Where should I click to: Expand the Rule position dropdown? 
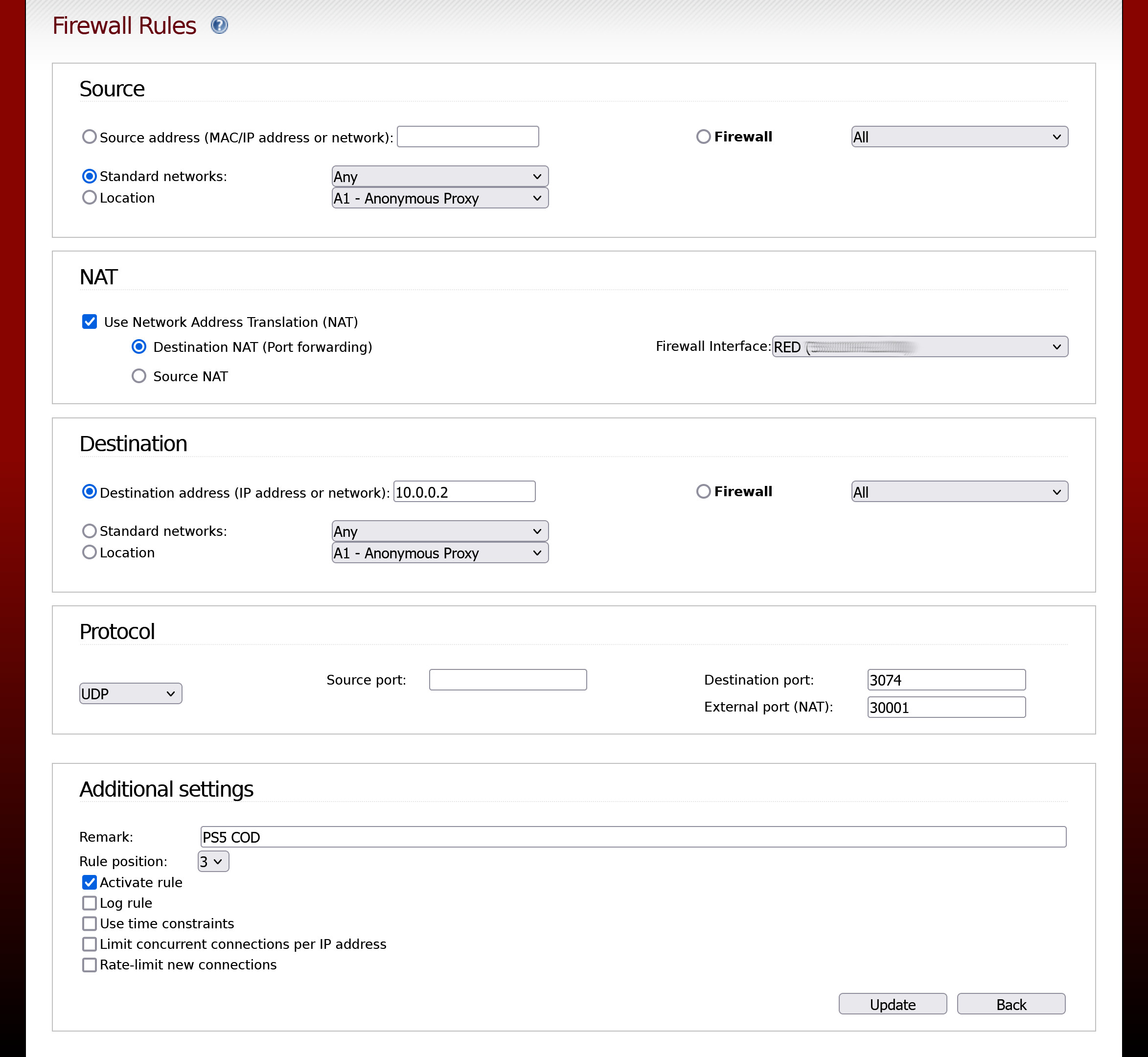[213, 861]
